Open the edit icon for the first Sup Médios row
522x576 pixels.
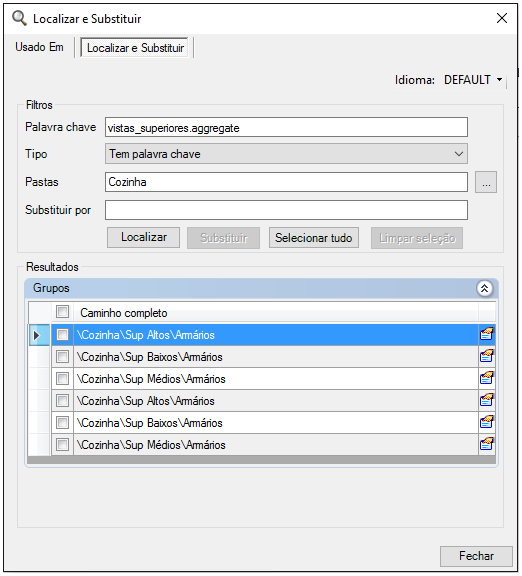point(486,378)
